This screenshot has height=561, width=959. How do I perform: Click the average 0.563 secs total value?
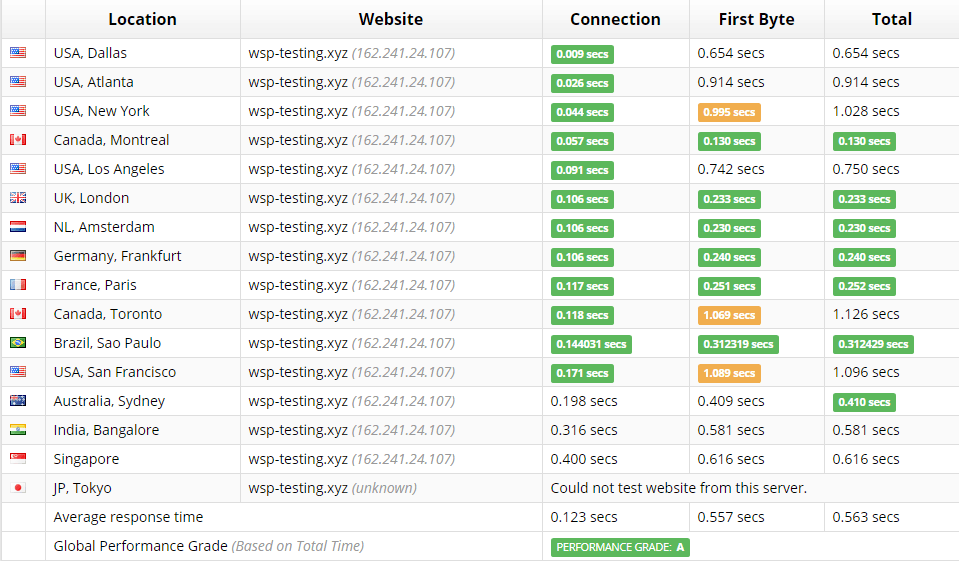pyautogui.click(x=866, y=517)
